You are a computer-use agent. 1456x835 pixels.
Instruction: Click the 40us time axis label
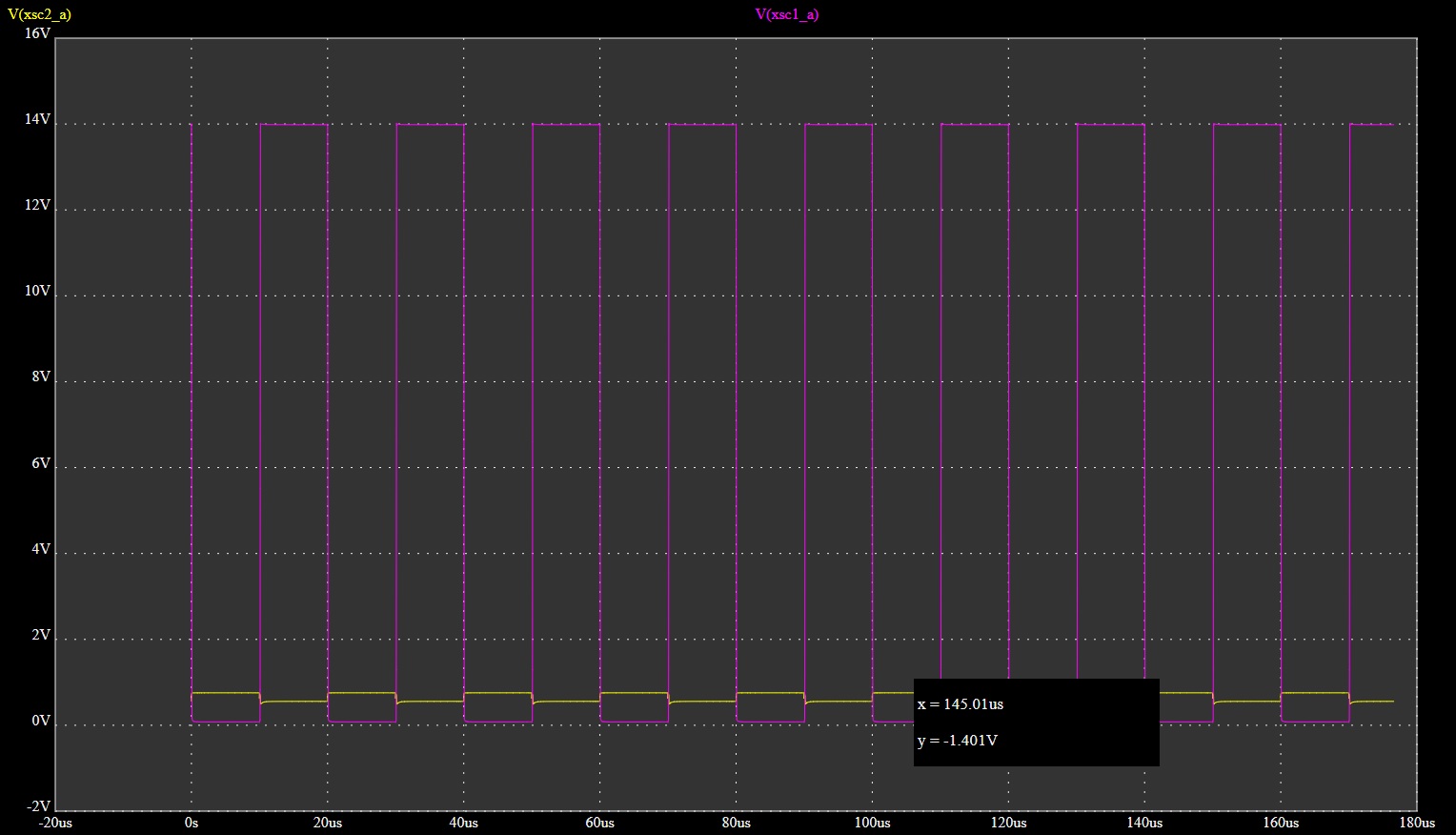[x=464, y=823]
